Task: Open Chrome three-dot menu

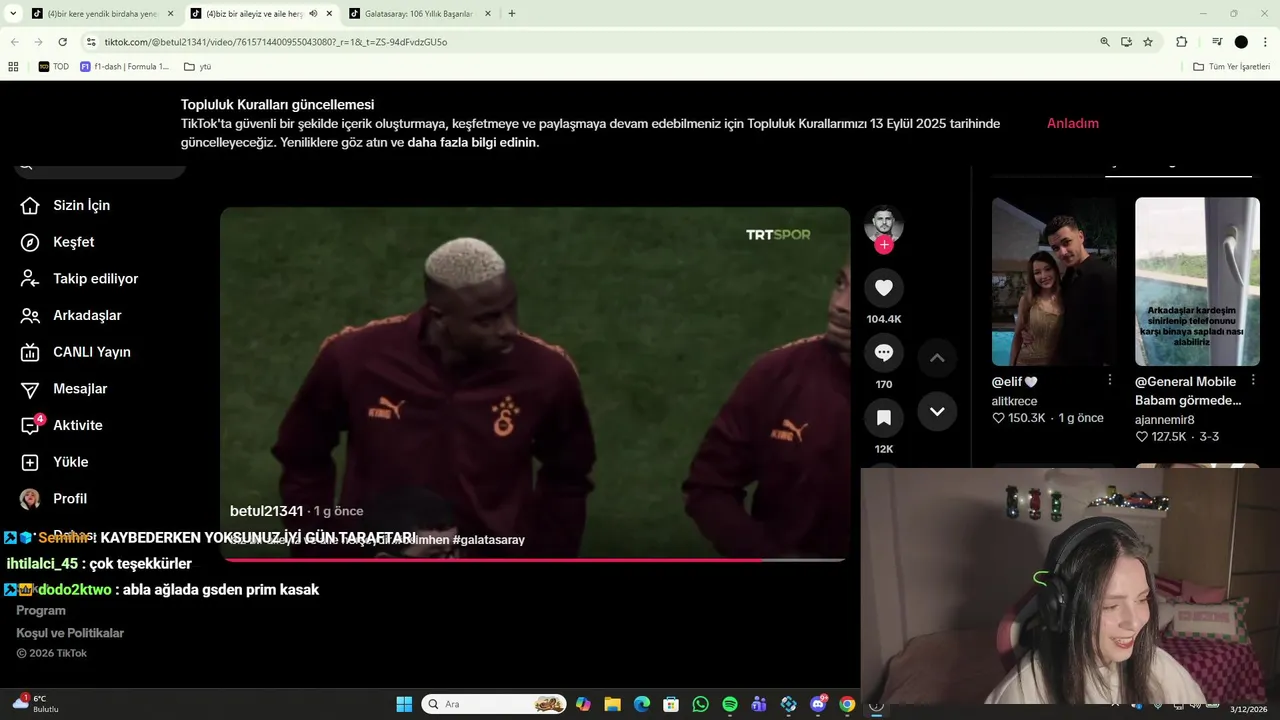Action: coord(1265,42)
